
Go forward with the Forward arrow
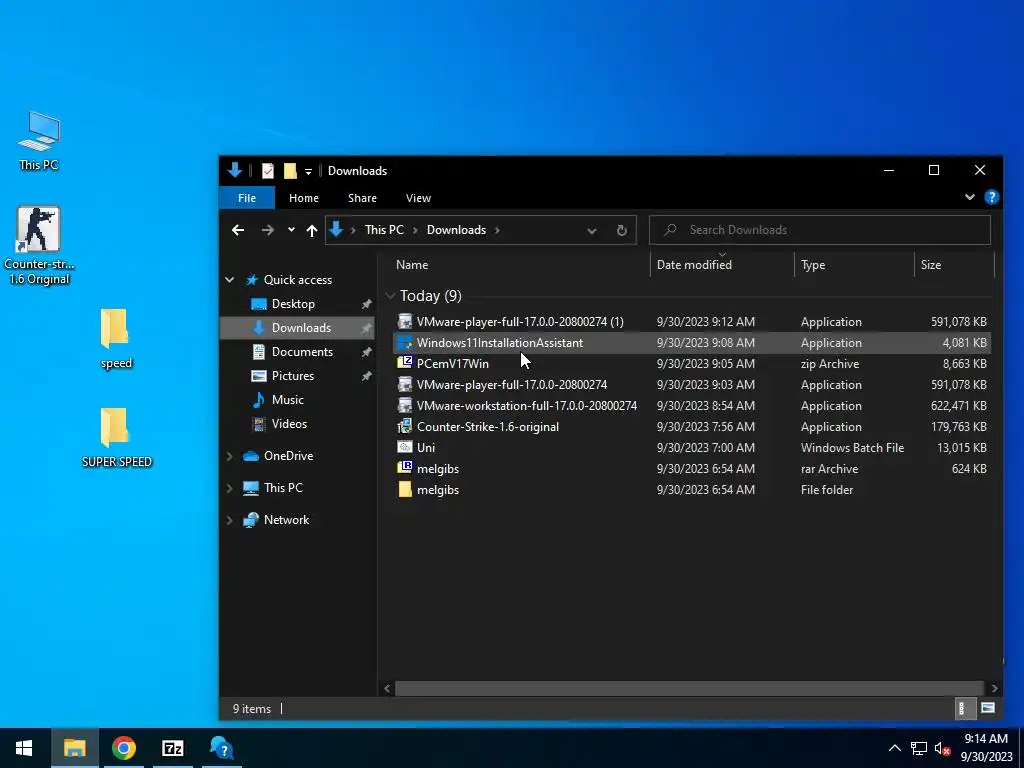coord(267,230)
